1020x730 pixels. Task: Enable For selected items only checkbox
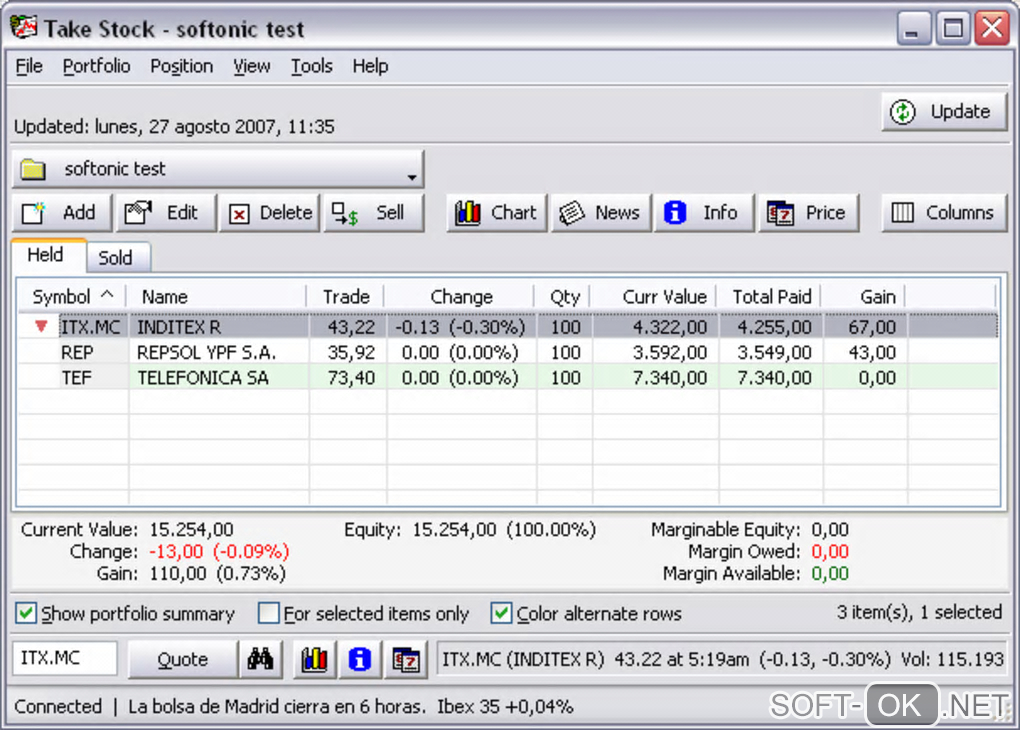[268, 613]
